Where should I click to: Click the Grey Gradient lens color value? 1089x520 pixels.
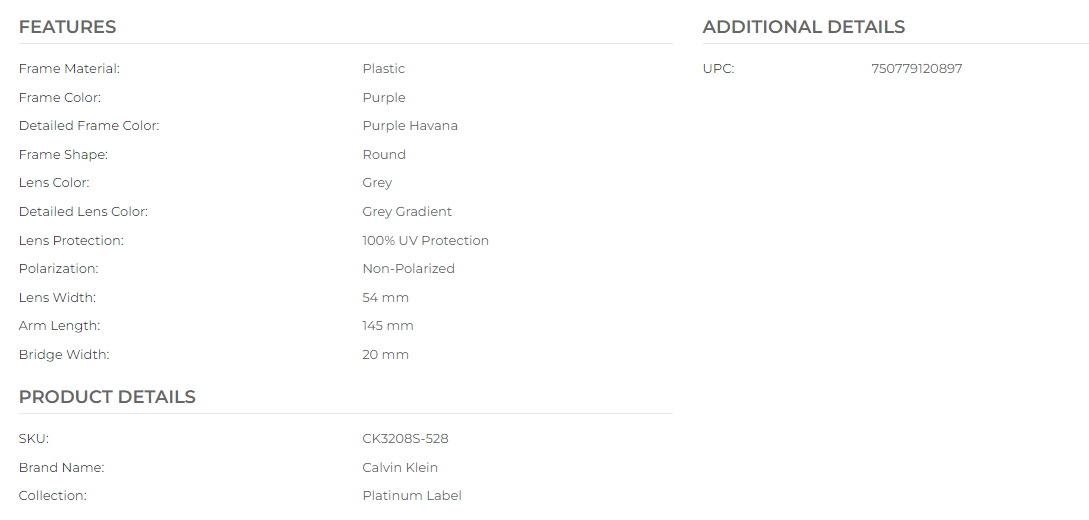(x=407, y=212)
